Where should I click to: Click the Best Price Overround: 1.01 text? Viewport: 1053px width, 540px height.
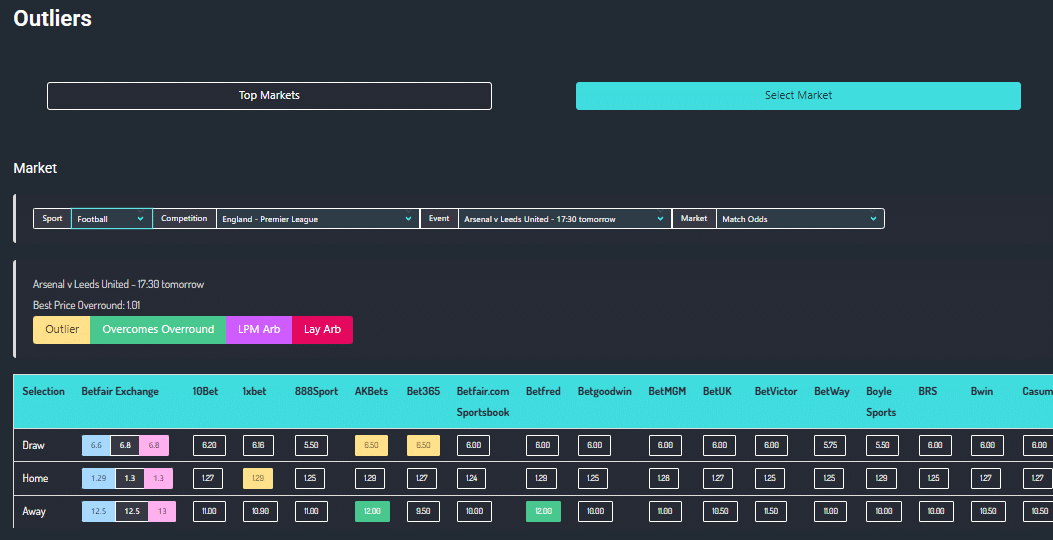click(x=87, y=306)
